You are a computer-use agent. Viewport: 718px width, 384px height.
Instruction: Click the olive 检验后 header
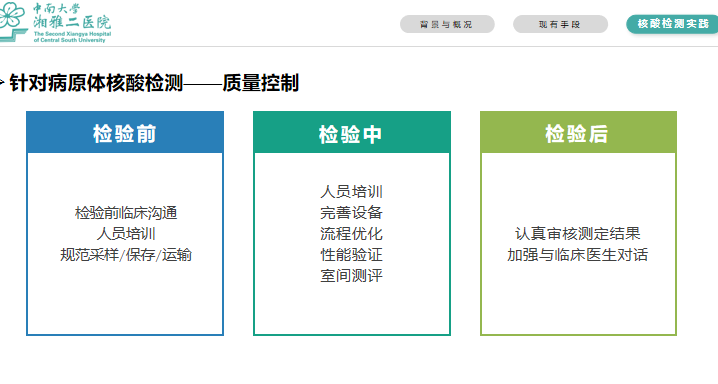click(578, 133)
